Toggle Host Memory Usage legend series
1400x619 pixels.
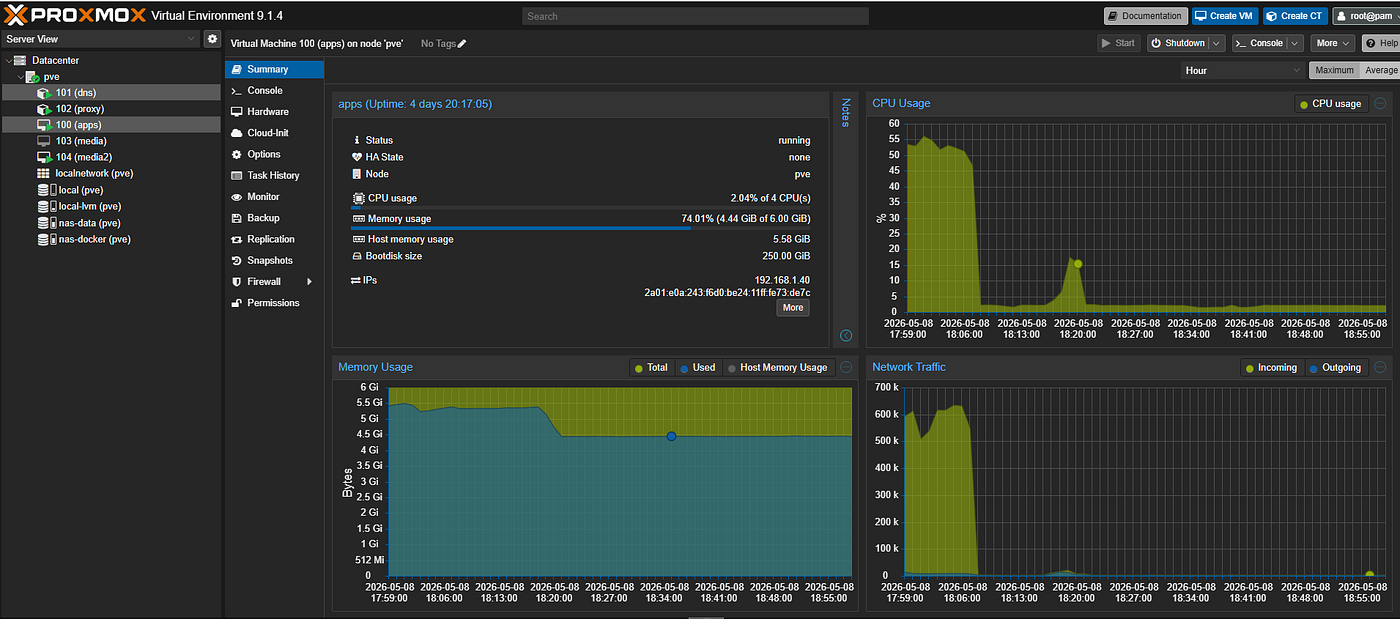pos(777,368)
